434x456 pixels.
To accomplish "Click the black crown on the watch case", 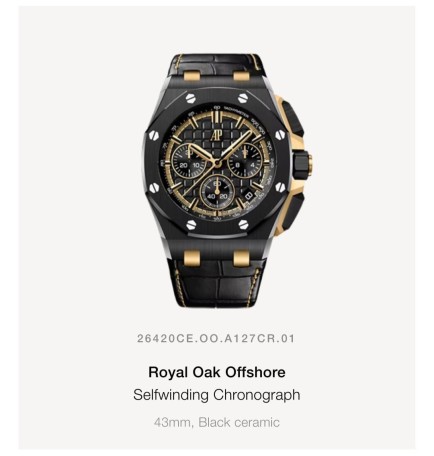I will [303, 163].
